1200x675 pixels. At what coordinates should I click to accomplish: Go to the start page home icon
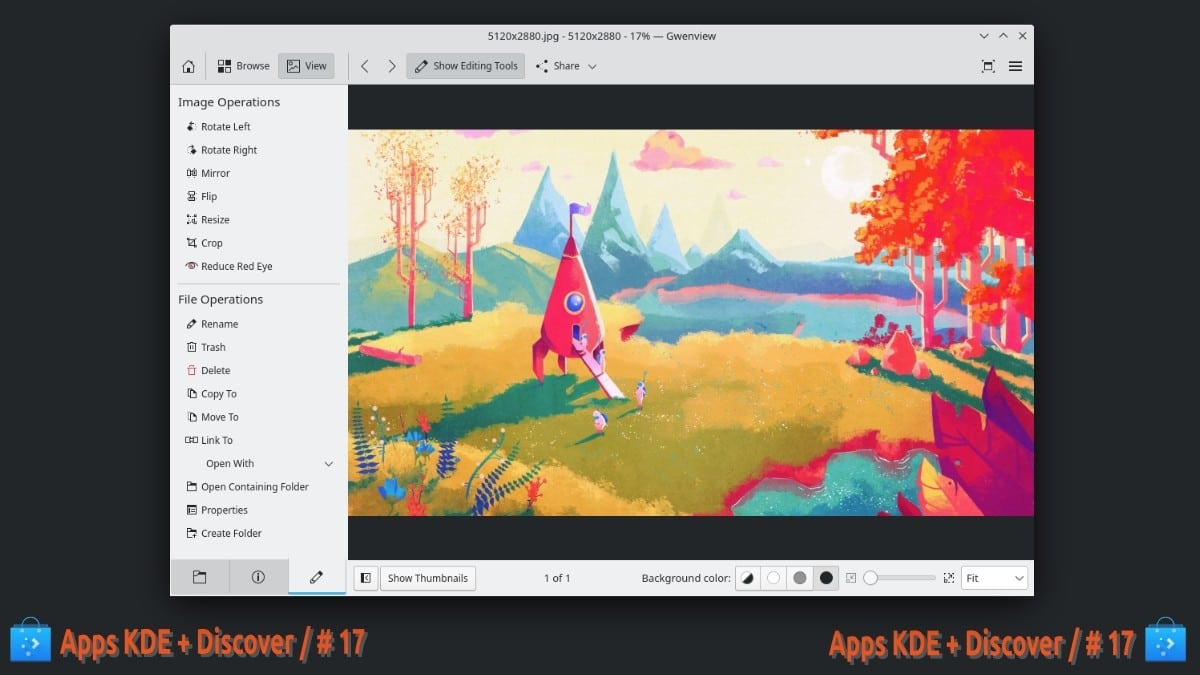click(188, 66)
